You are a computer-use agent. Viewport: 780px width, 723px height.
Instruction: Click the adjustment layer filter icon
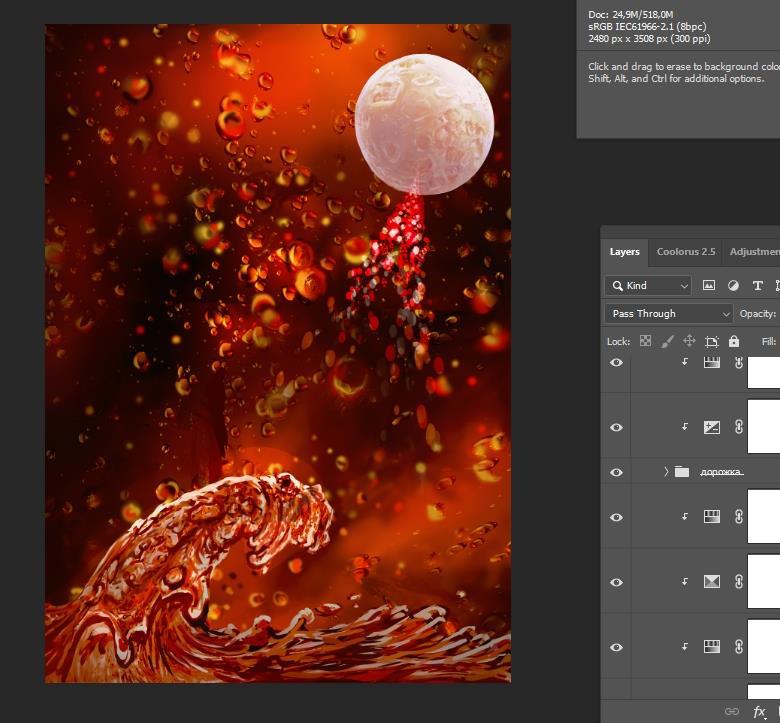pyautogui.click(x=733, y=286)
